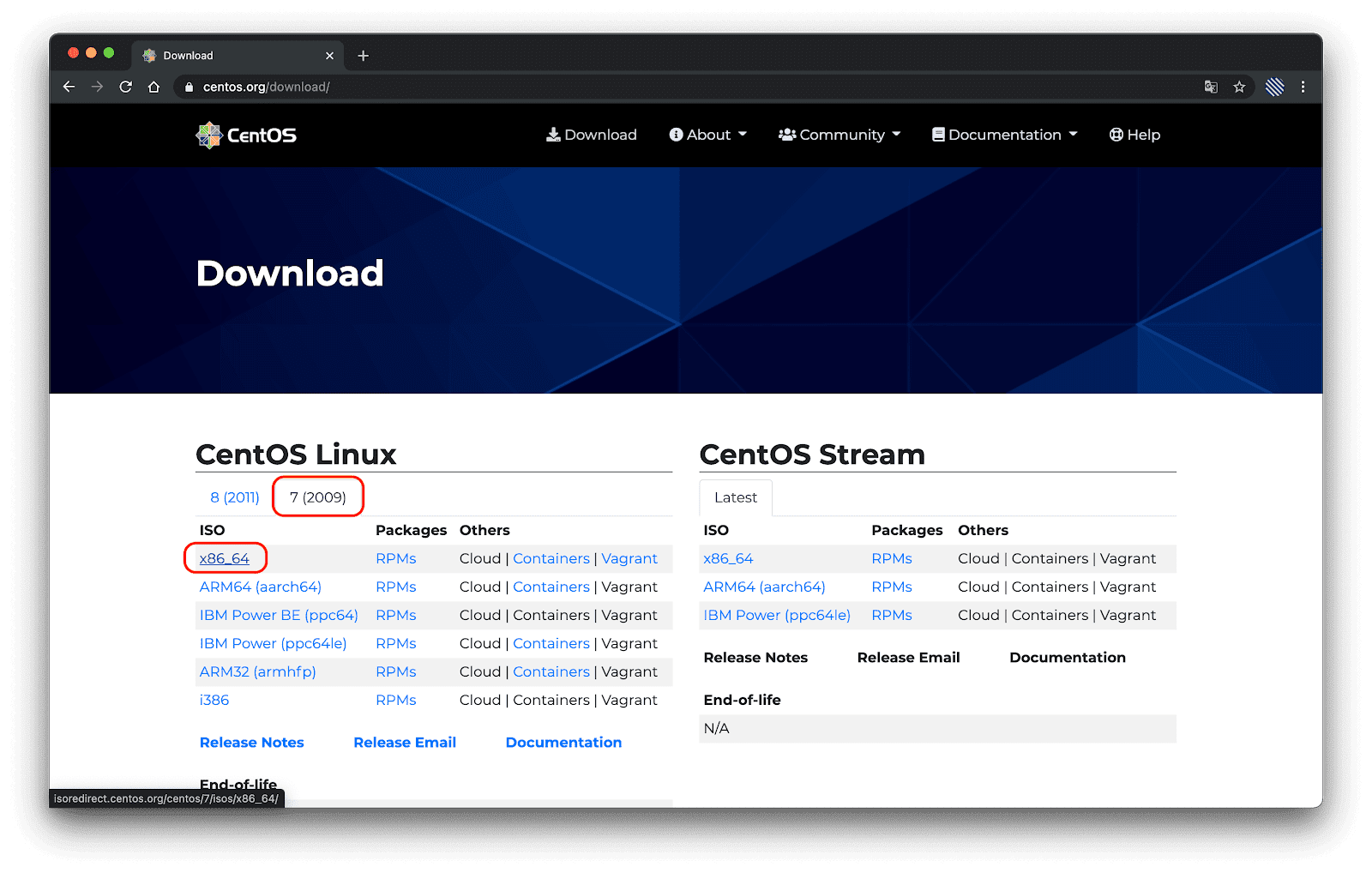The width and height of the screenshot is (1372, 873).
Task: Open Containers in the CentOS Linux x86_64 row
Action: click(x=551, y=558)
